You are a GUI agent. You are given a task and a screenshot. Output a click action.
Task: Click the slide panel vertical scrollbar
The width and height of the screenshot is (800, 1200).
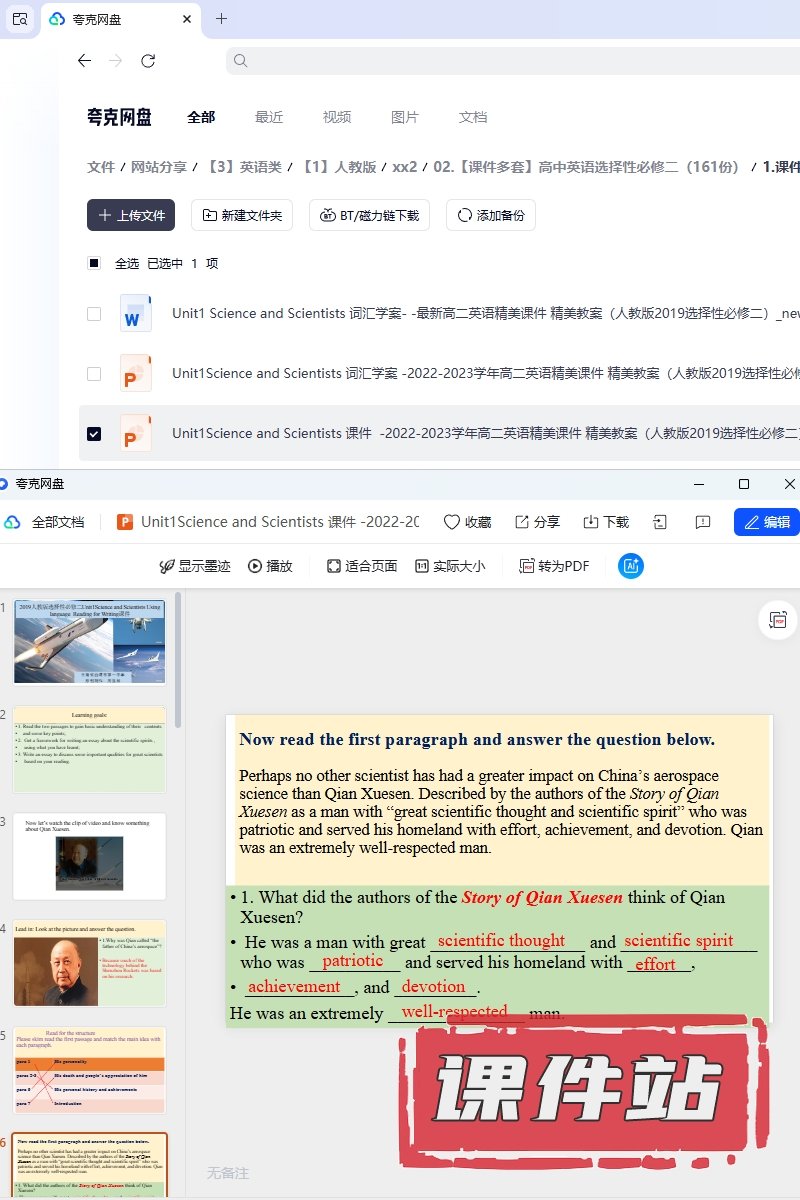coord(178,660)
